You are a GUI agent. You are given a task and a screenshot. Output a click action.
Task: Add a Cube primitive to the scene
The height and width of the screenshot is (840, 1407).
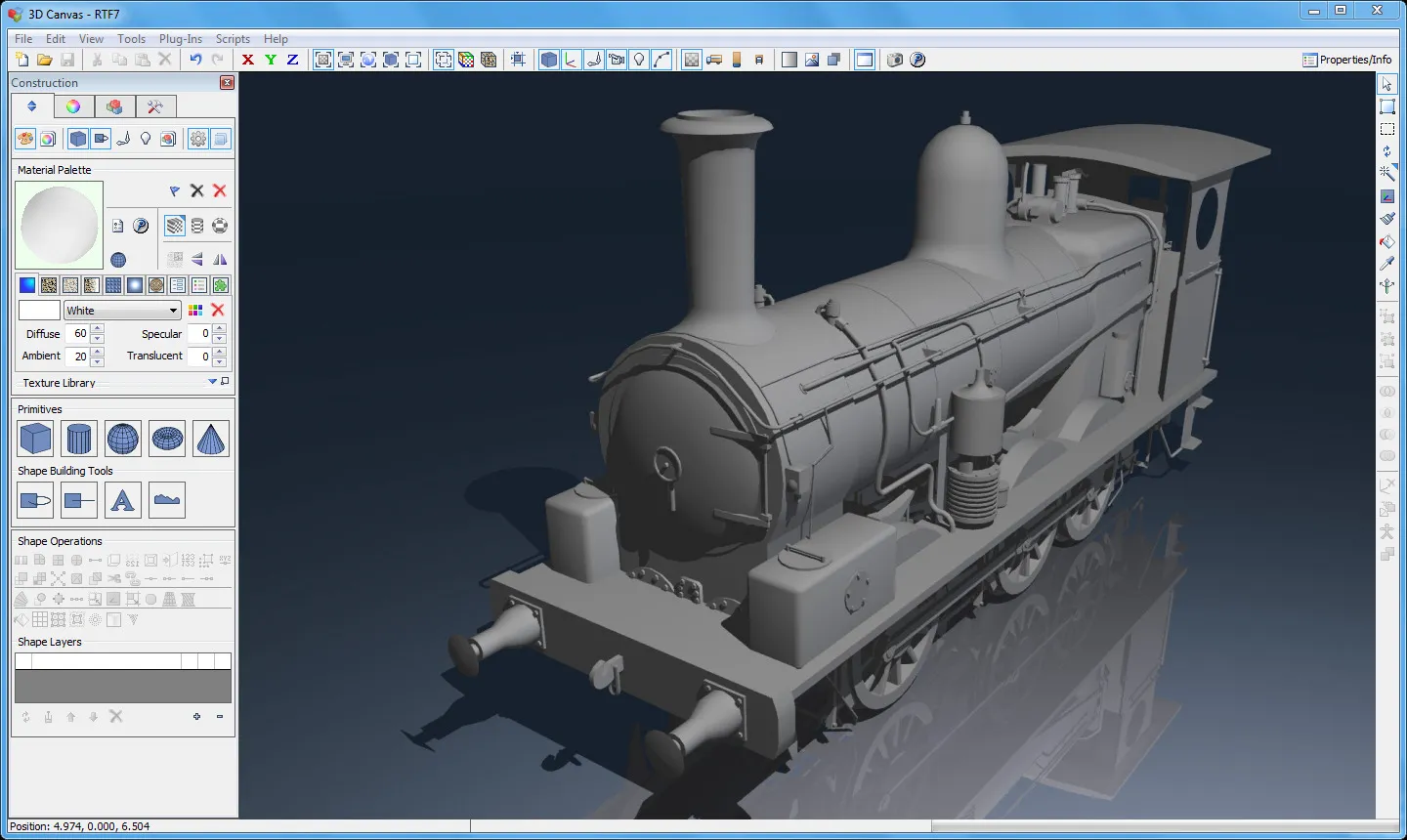(34, 438)
